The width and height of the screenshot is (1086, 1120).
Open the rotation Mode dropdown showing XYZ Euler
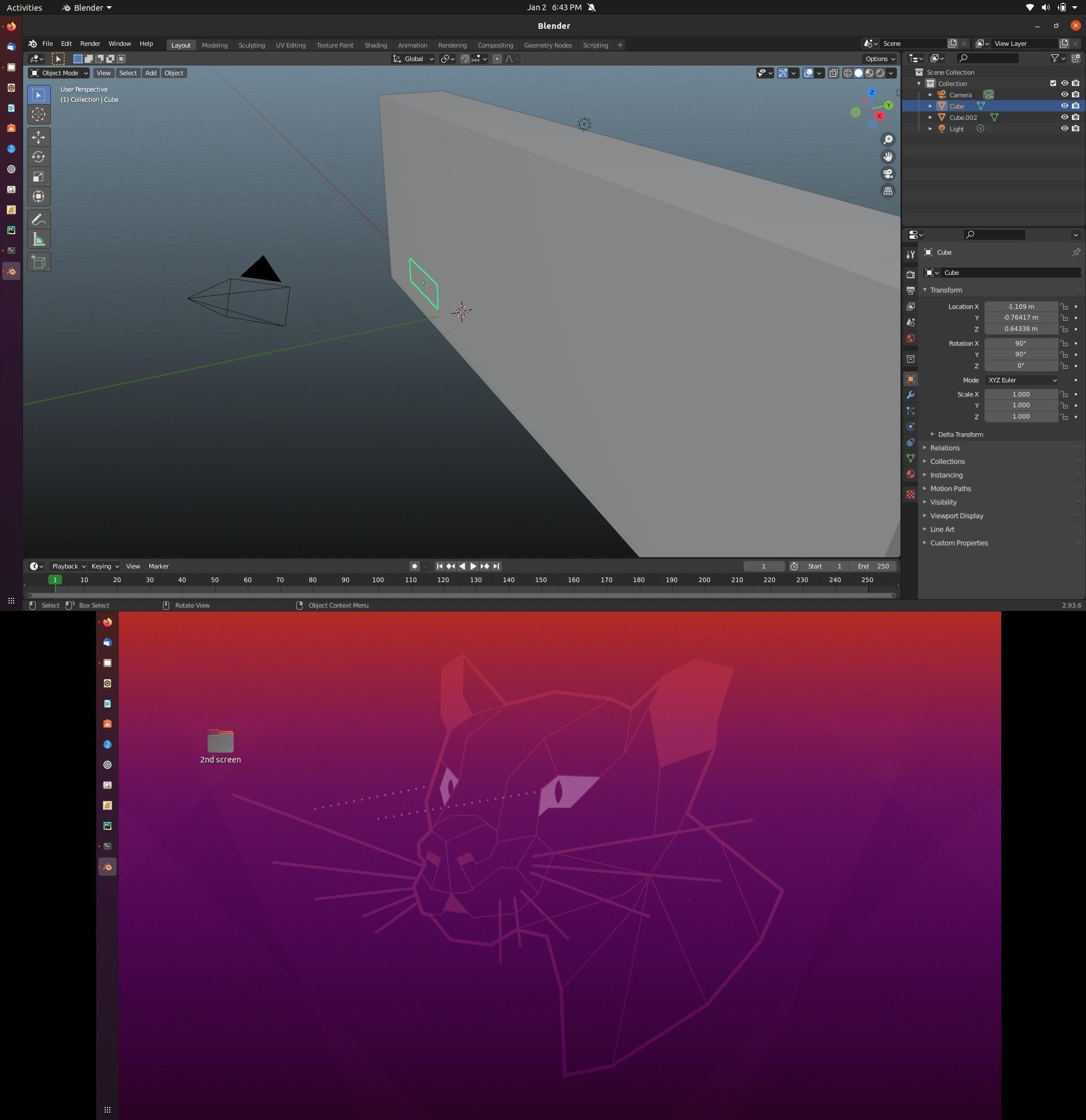pos(1022,380)
